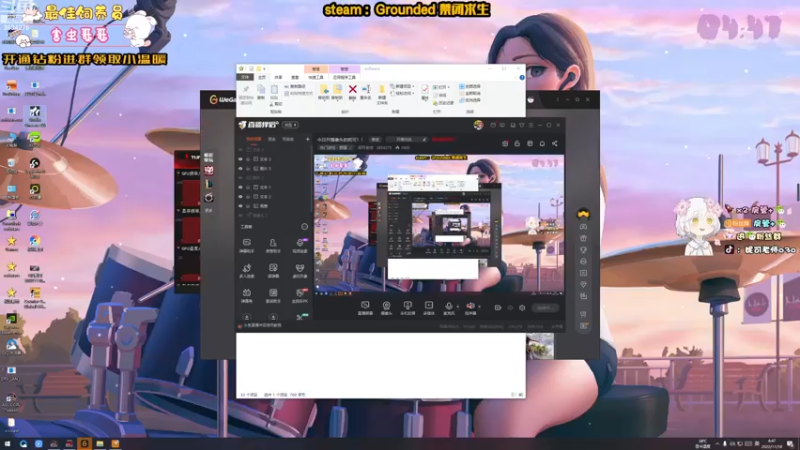Viewport: 800px width, 450px height.
Task: Click the Rename (重命名) icon in Explorer
Action: [366, 90]
